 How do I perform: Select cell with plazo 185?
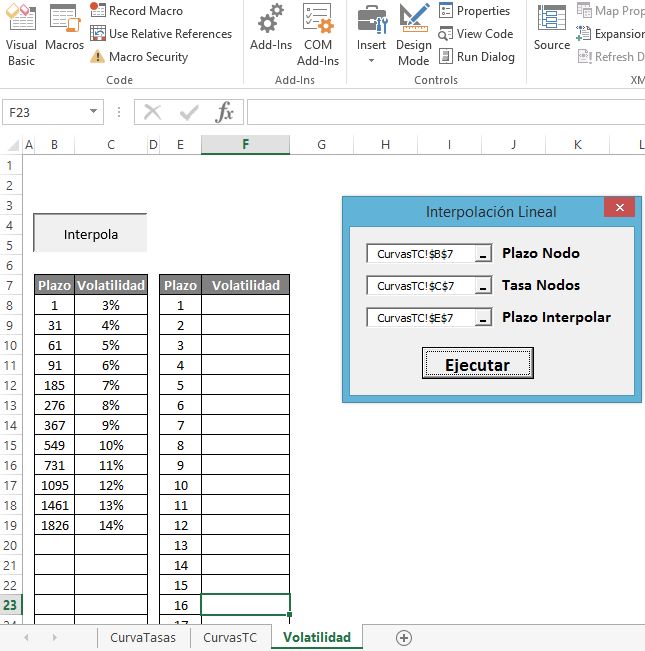54,385
